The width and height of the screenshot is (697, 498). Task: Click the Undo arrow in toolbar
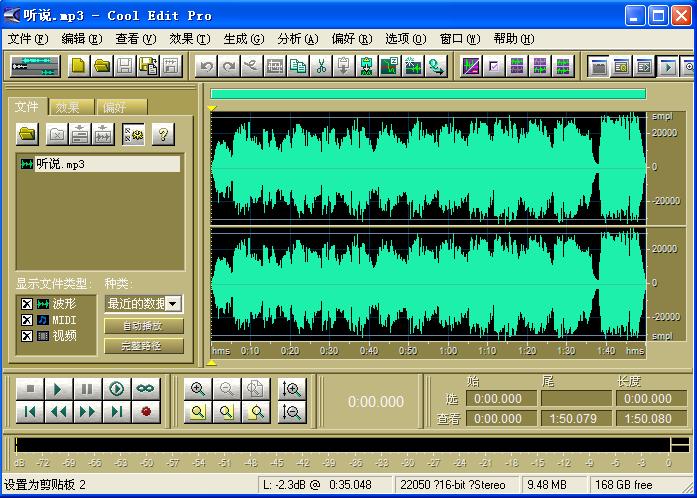[205, 66]
